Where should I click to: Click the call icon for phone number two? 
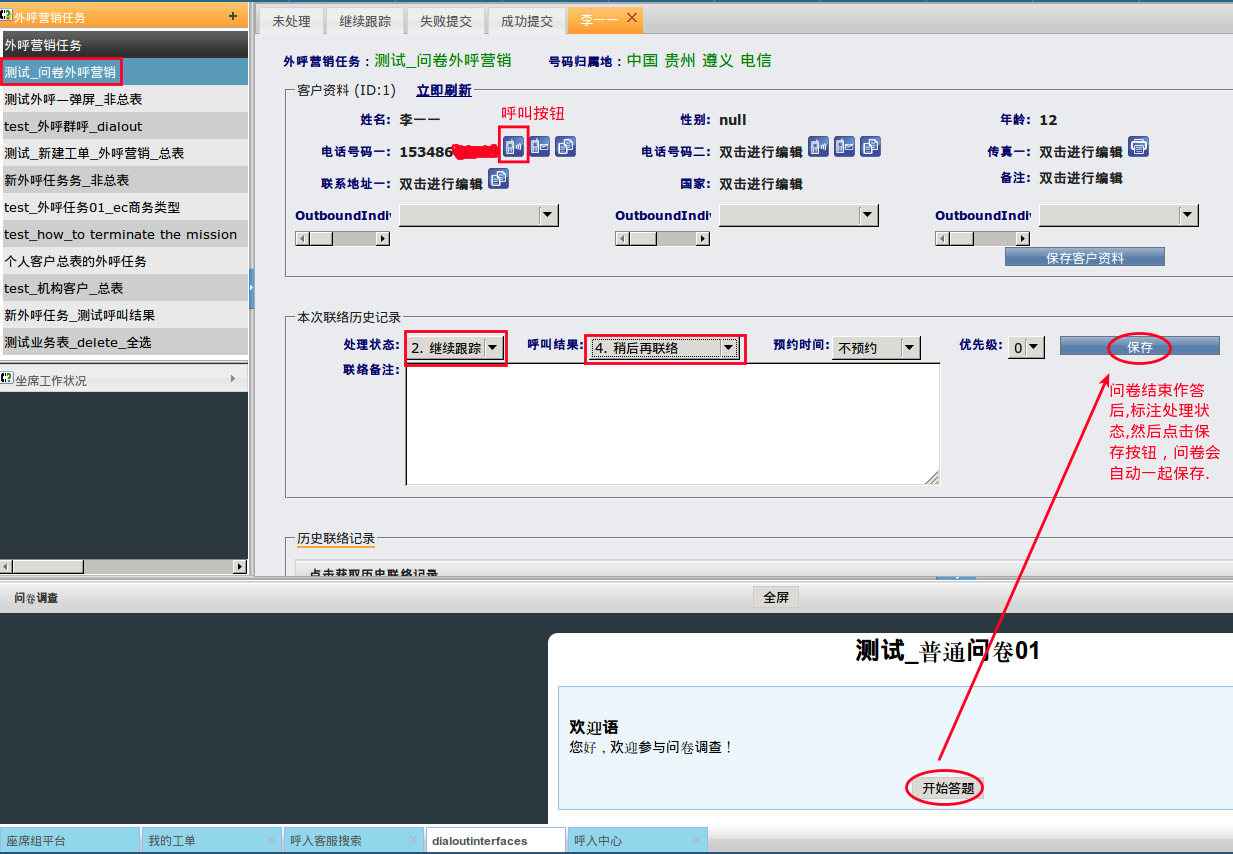click(x=818, y=148)
